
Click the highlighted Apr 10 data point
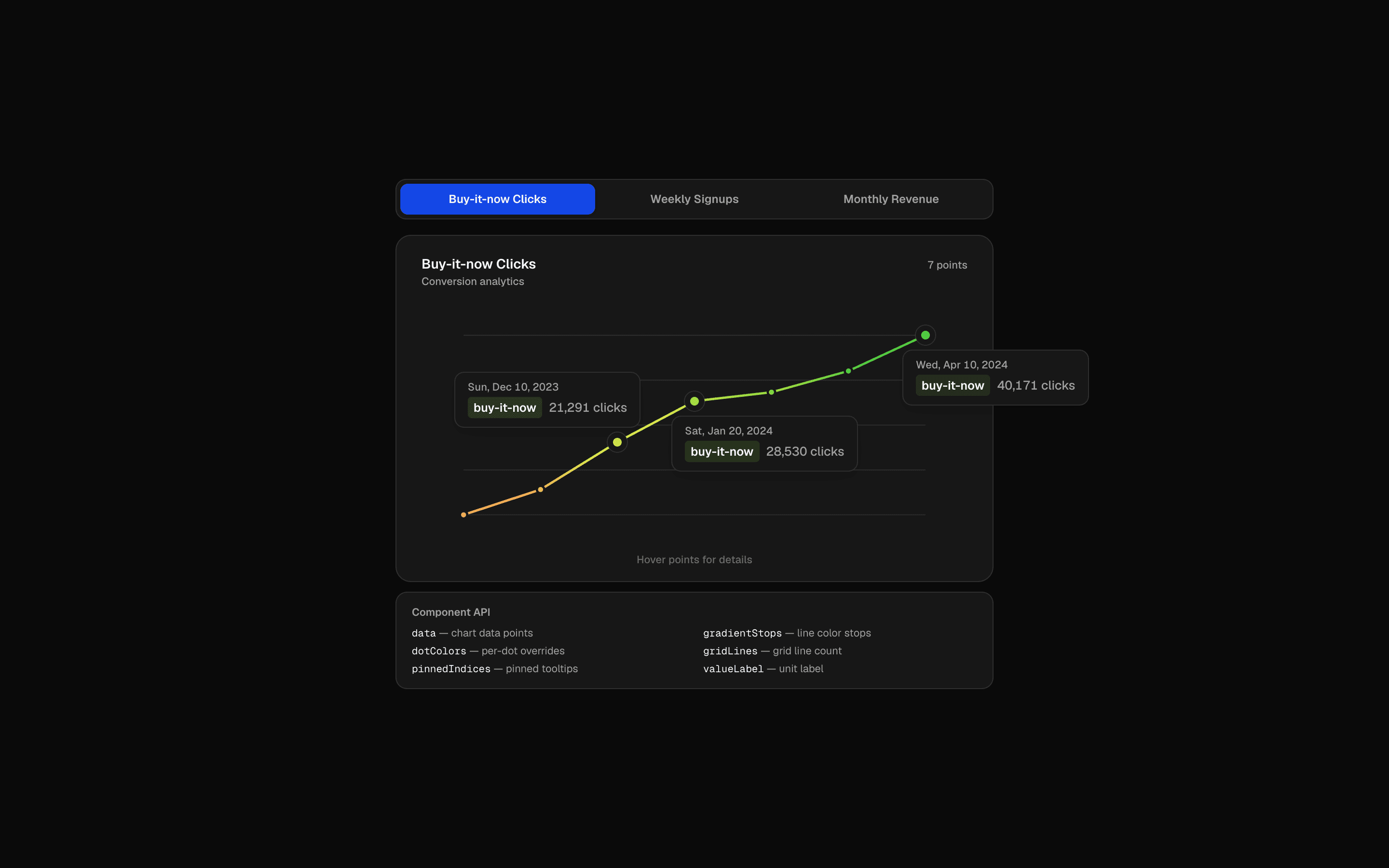925,335
